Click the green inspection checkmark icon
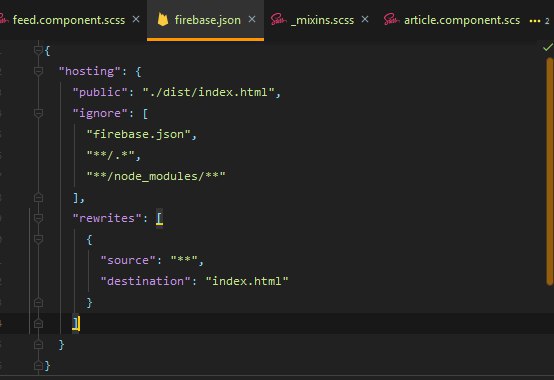Viewport: 554px width, 380px height. (x=548, y=47)
